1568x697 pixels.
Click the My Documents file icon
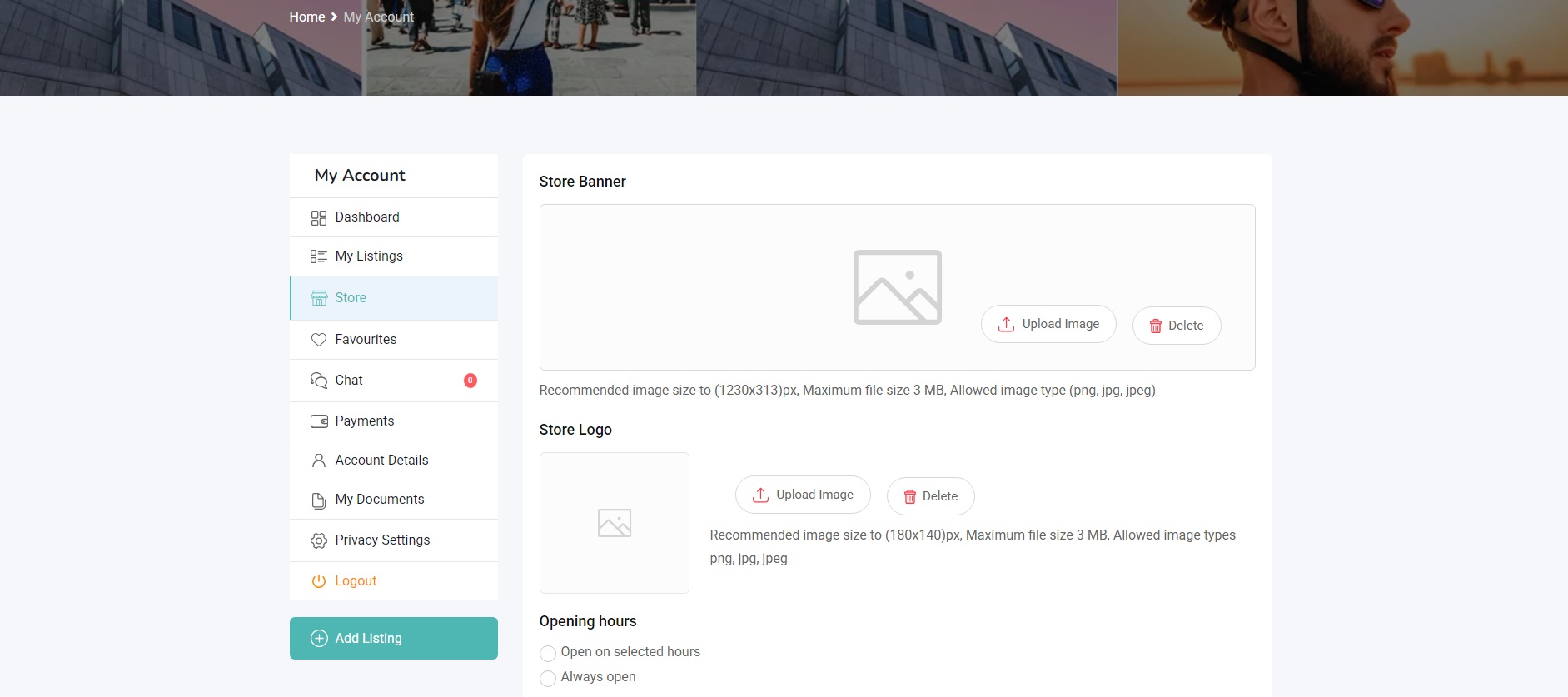318,500
